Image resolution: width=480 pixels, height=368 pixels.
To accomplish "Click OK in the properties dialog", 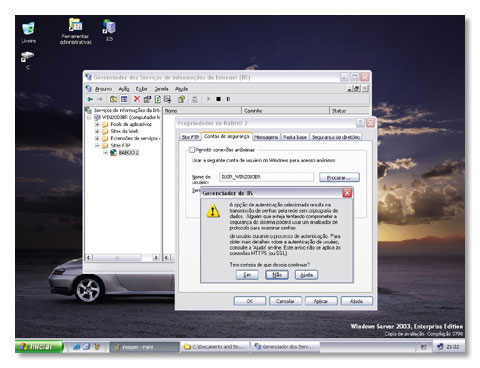I will 250,301.
